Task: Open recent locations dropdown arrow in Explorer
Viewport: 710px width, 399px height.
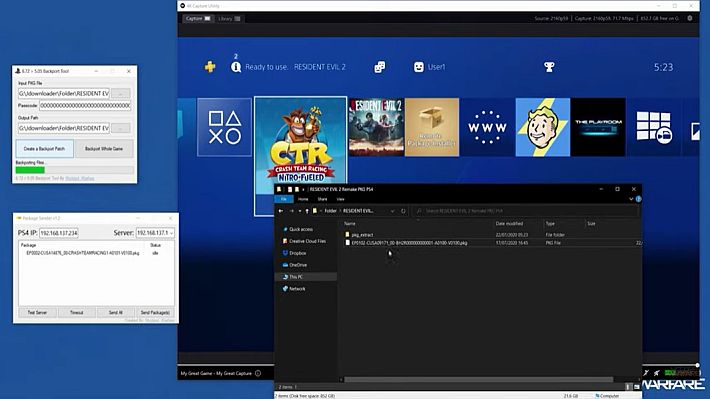Action: 300,211
